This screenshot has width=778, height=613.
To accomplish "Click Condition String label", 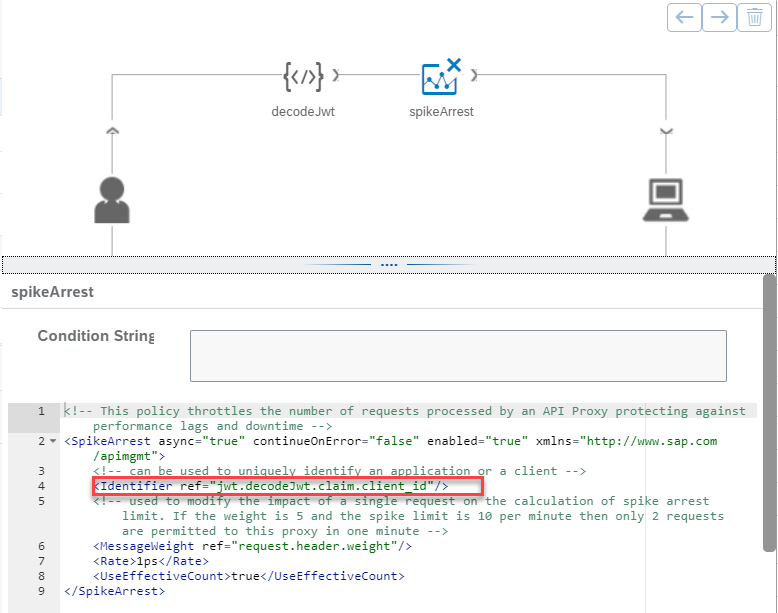I will 96,336.
